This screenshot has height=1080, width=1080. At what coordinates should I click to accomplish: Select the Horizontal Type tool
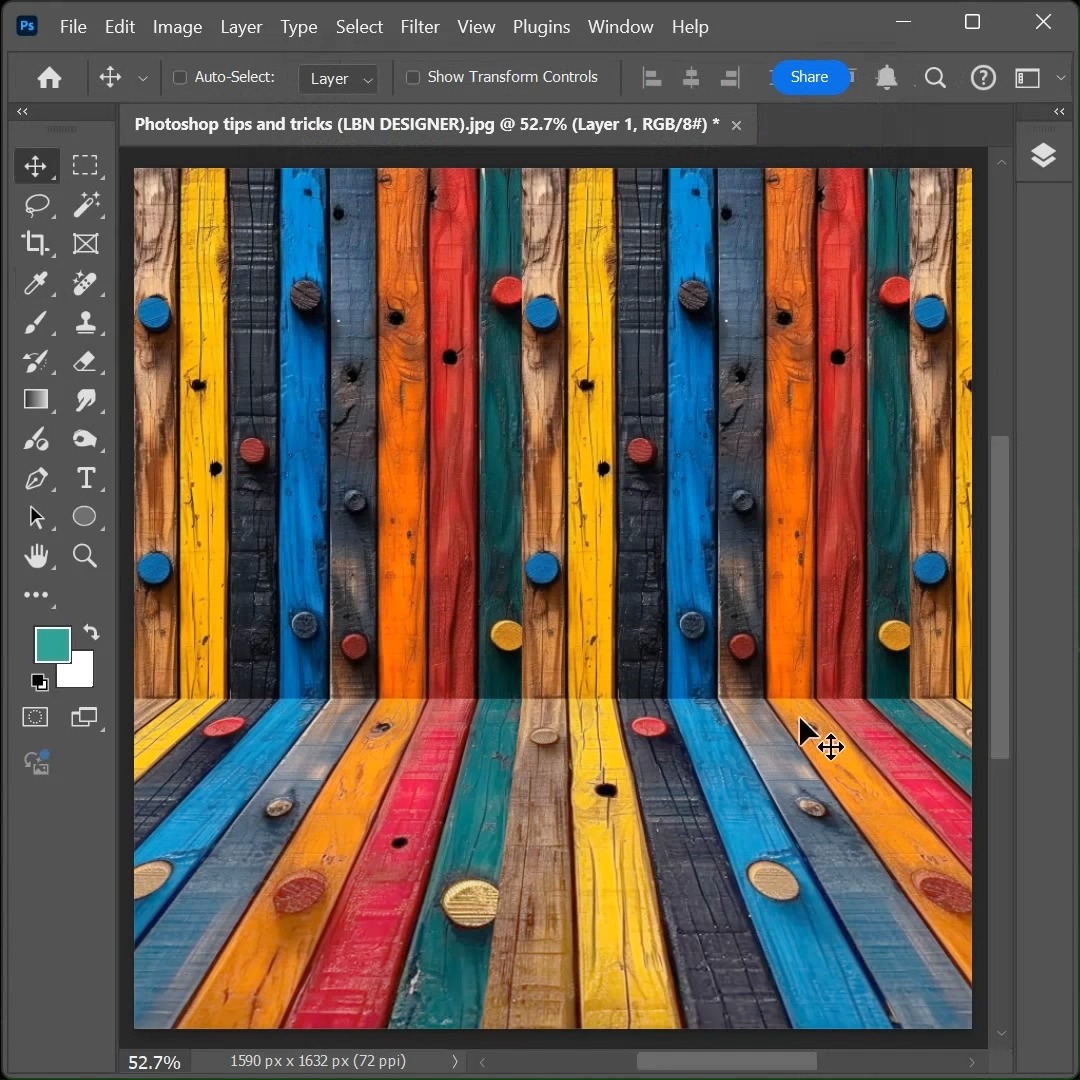(86, 477)
